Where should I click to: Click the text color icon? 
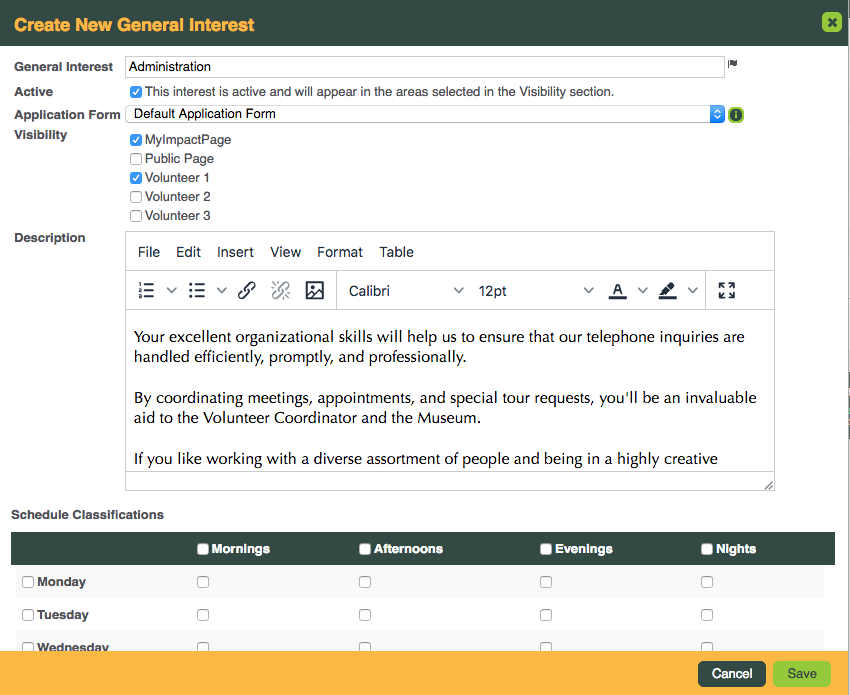(617, 291)
